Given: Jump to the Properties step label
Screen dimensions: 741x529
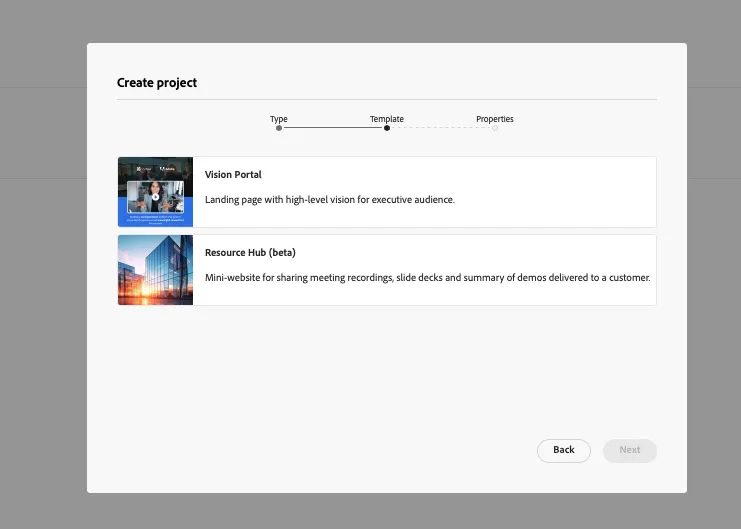Looking at the screenshot, I should (x=495, y=119).
